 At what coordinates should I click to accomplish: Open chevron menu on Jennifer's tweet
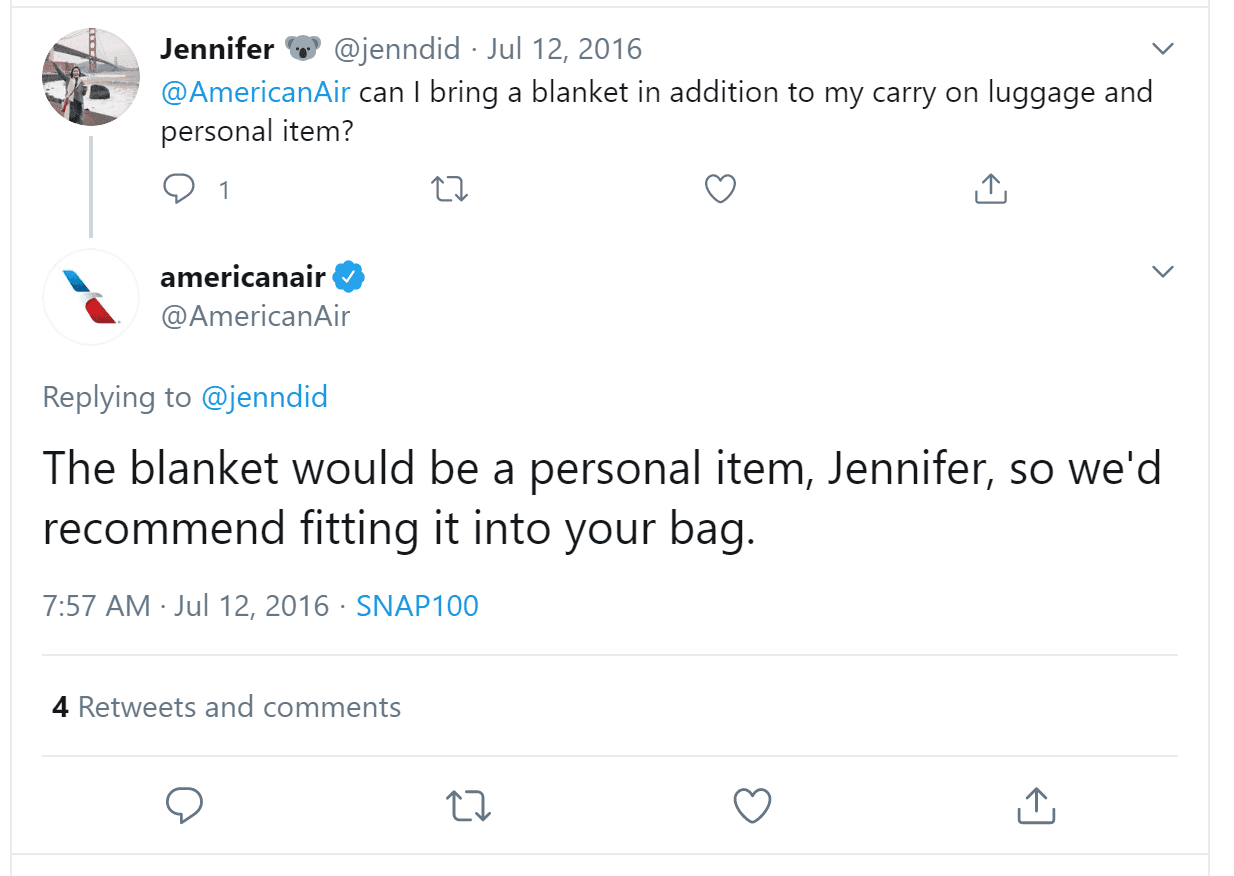coord(1162,49)
